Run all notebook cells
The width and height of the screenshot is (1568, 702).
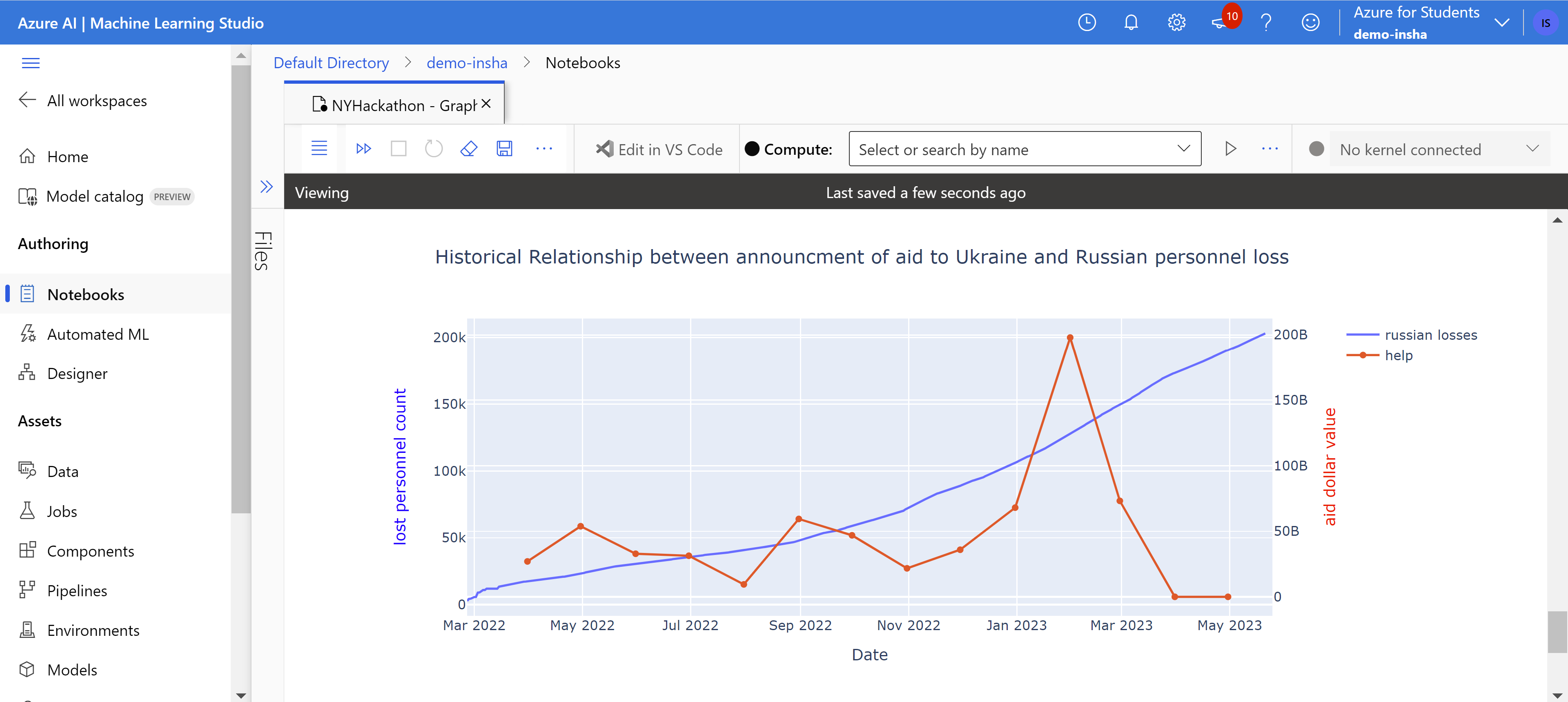coord(363,149)
